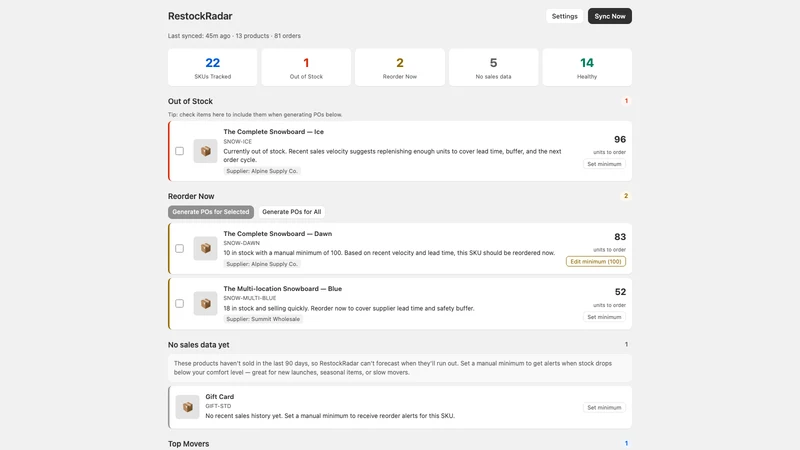Click the Multi-location Snowboard Blue box icon

tap(205, 304)
